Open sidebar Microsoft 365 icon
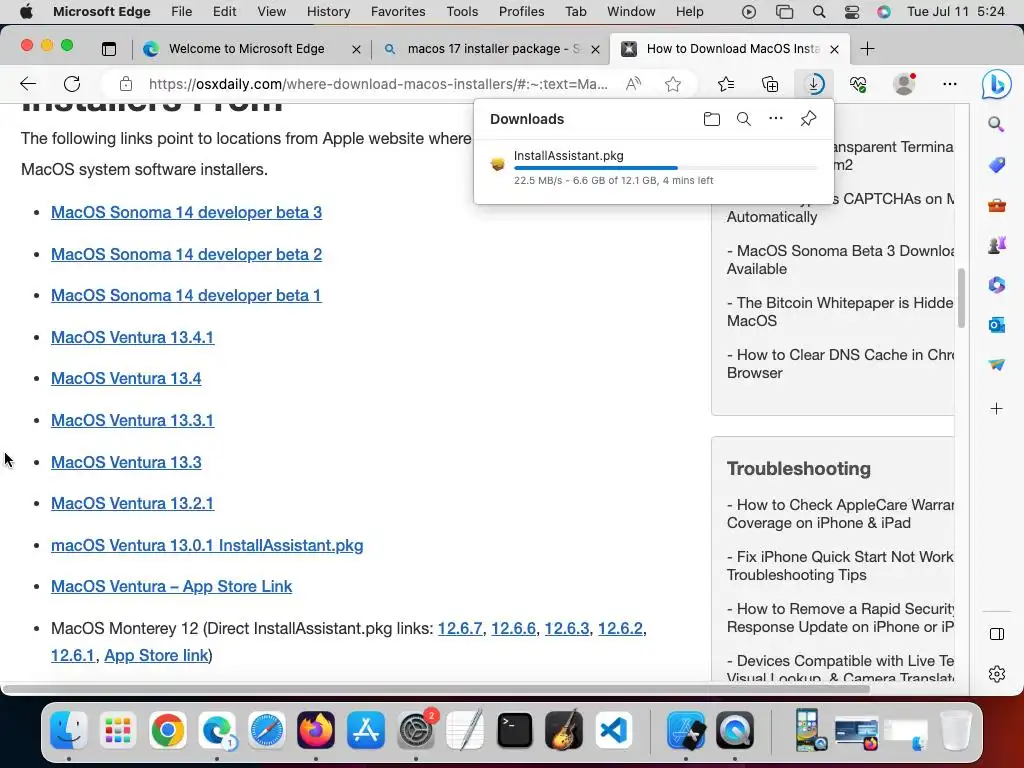This screenshot has height=768, width=1024. click(997, 285)
